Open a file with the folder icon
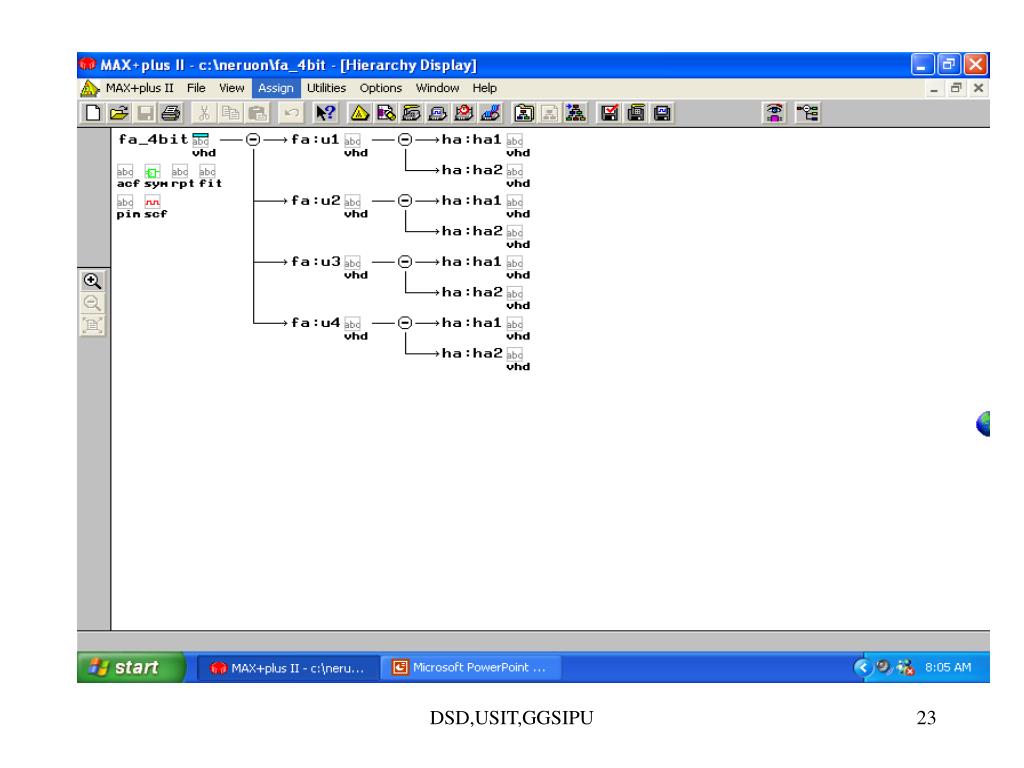Viewport: 1024px width, 768px height. [119, 113]
